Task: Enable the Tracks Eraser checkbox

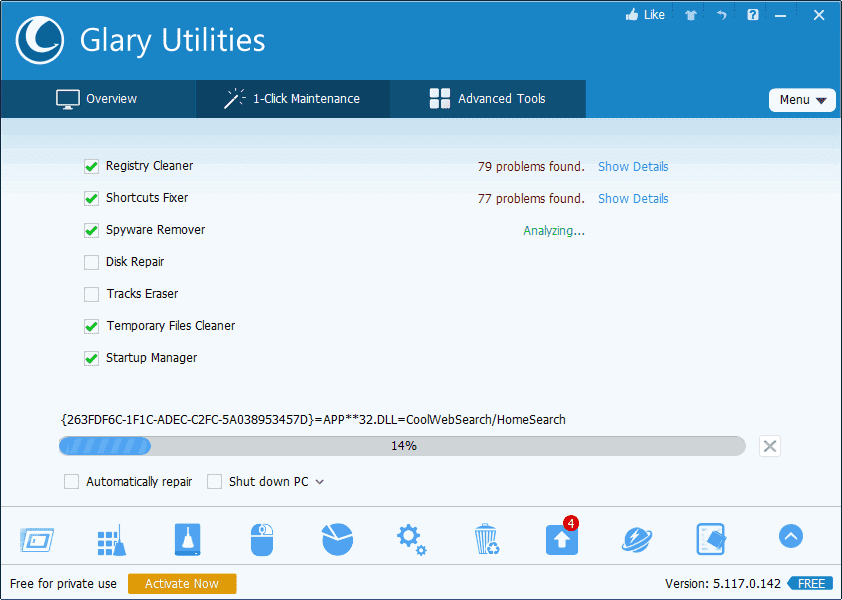Action: [x=91, y=294]
